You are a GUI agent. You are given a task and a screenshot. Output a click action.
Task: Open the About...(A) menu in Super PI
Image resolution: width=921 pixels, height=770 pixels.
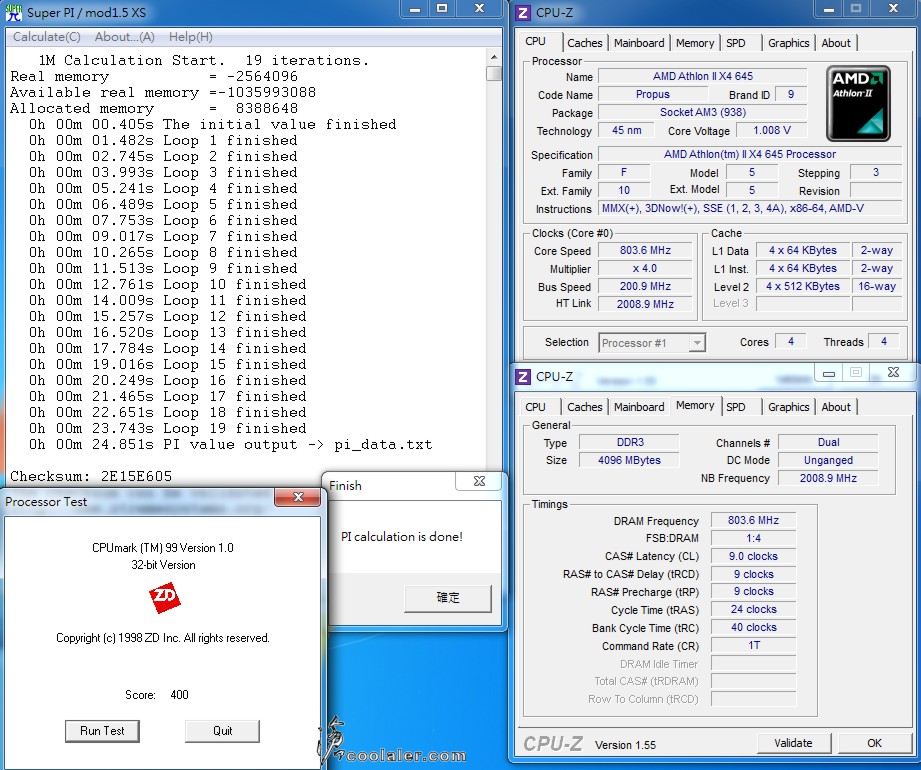125,37
